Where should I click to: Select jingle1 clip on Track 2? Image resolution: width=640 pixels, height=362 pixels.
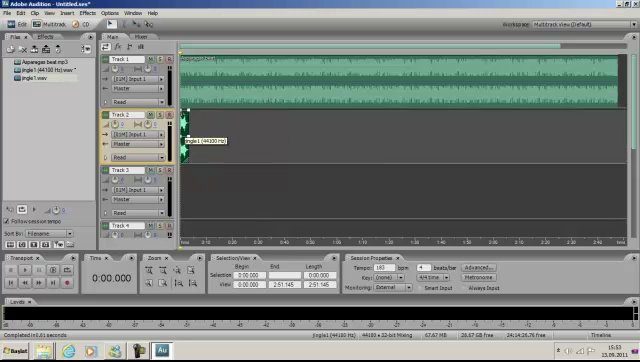point(184,136)
